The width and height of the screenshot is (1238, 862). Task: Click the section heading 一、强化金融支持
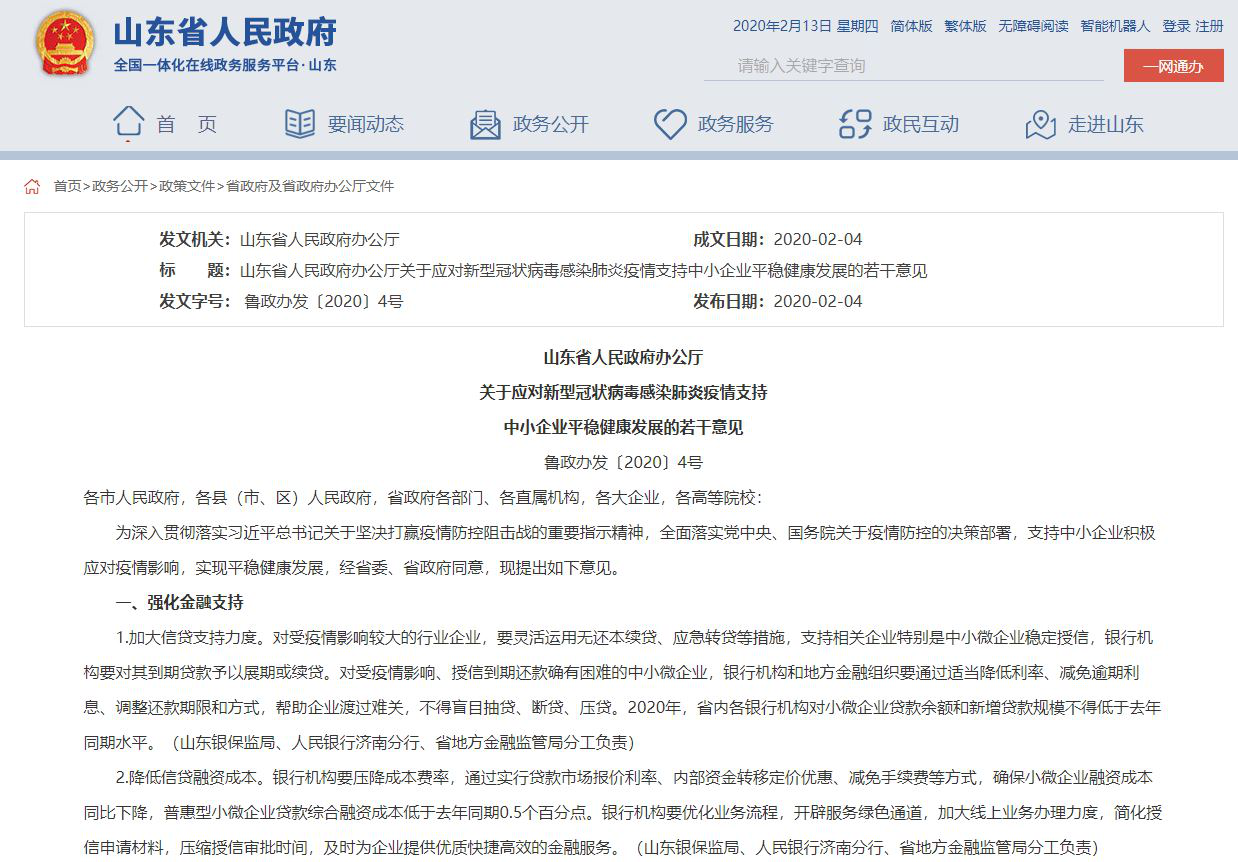coord(180,602)
